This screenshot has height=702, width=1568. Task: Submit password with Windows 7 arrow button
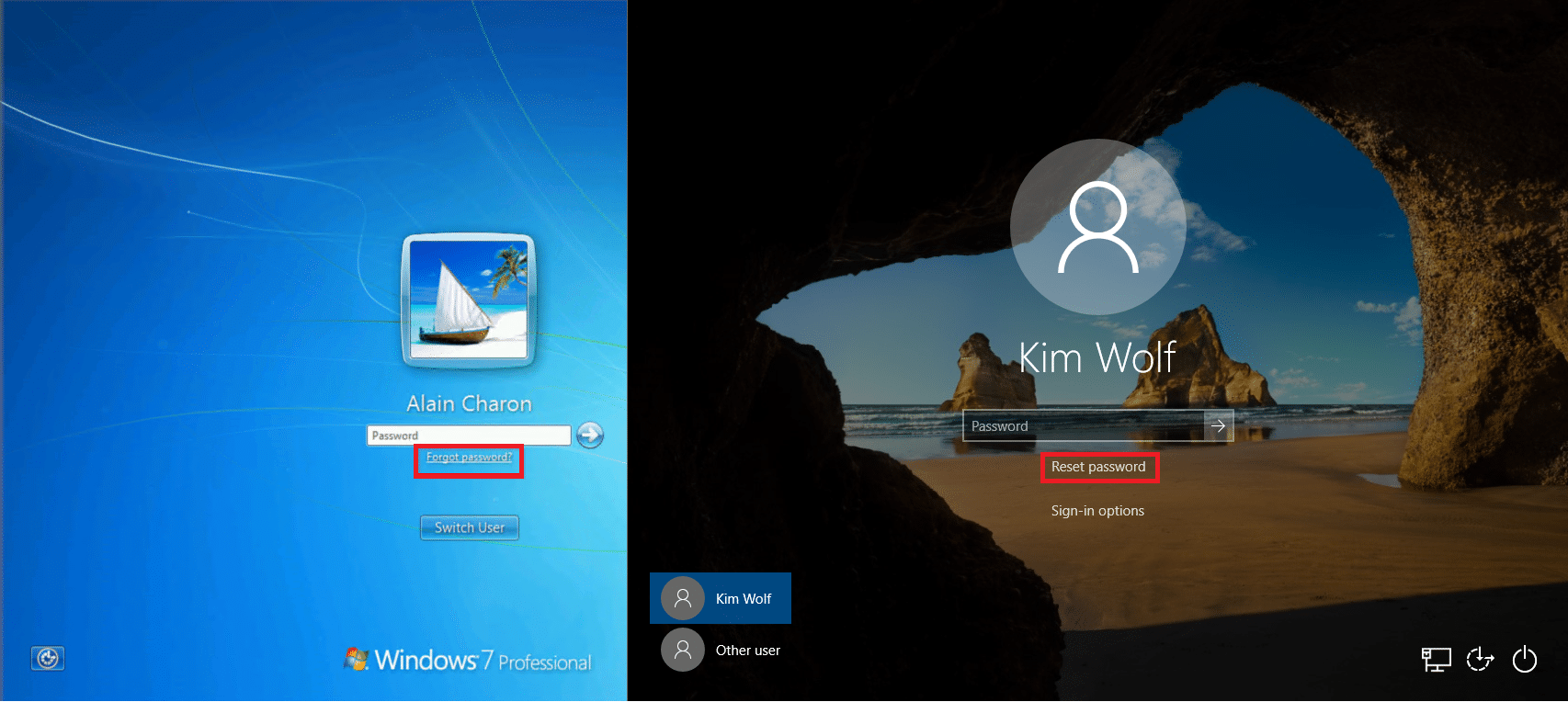(x=590, y=435)
